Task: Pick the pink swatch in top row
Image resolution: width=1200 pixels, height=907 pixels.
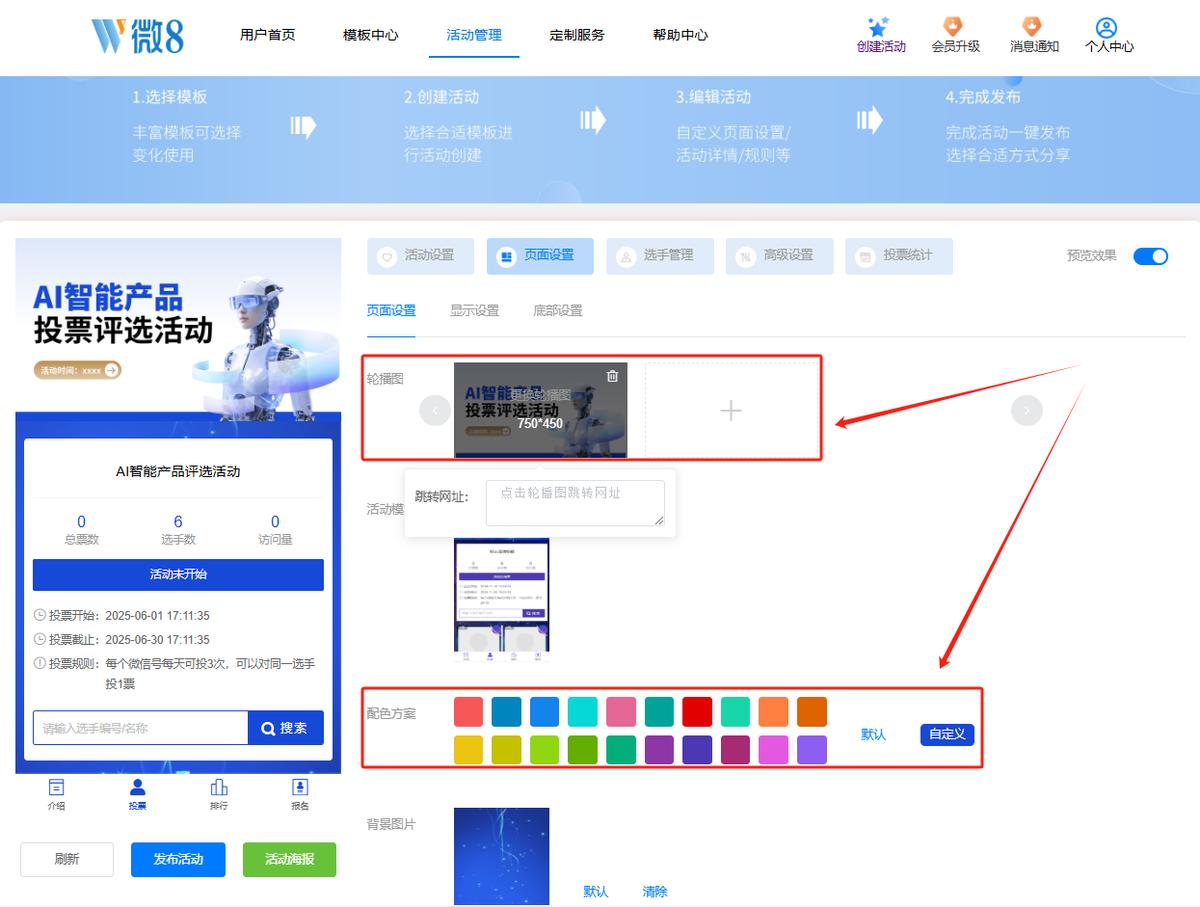Action: click(x=621, y=712)
